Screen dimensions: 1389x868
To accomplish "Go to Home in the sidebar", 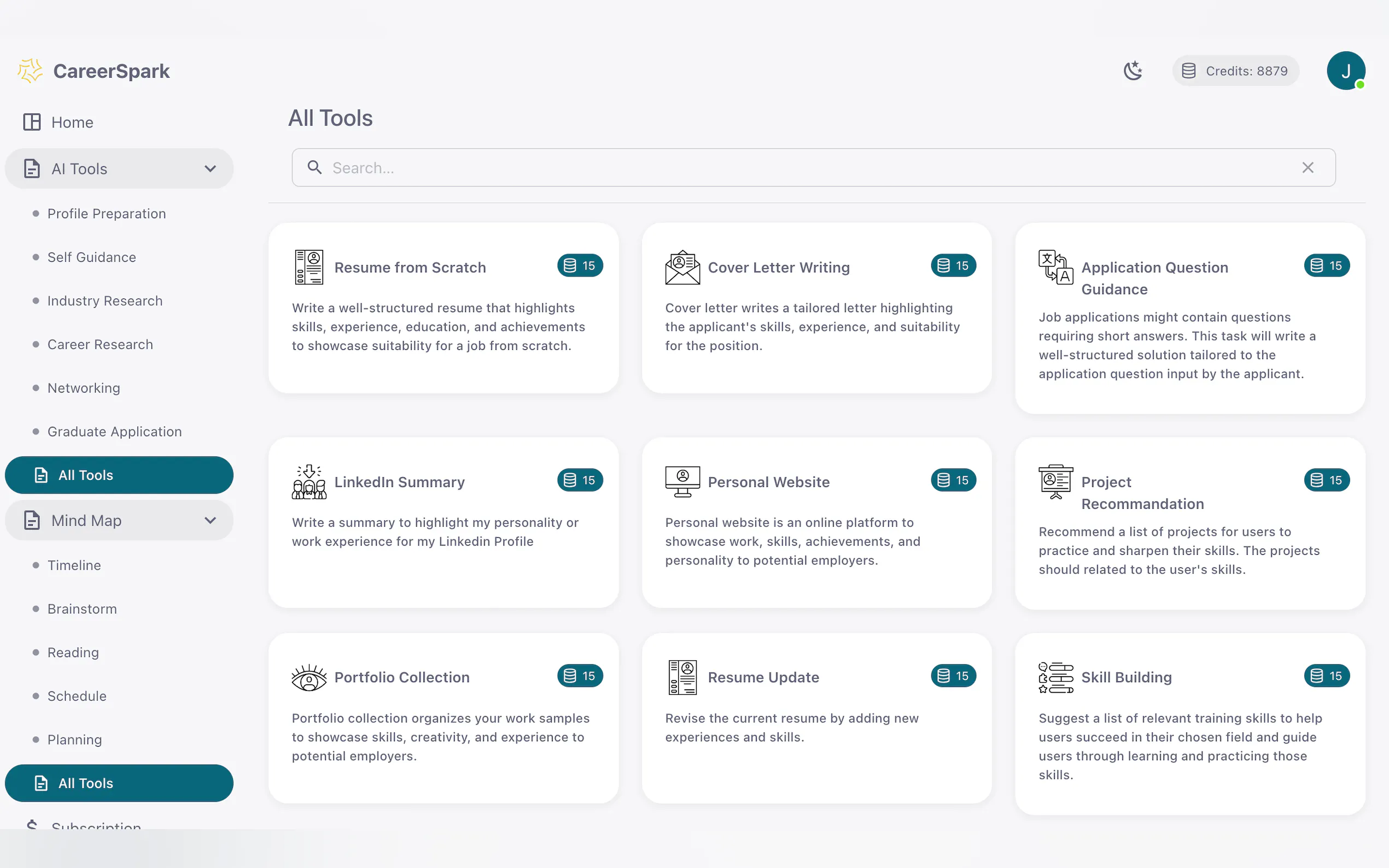I will [72, 122].
